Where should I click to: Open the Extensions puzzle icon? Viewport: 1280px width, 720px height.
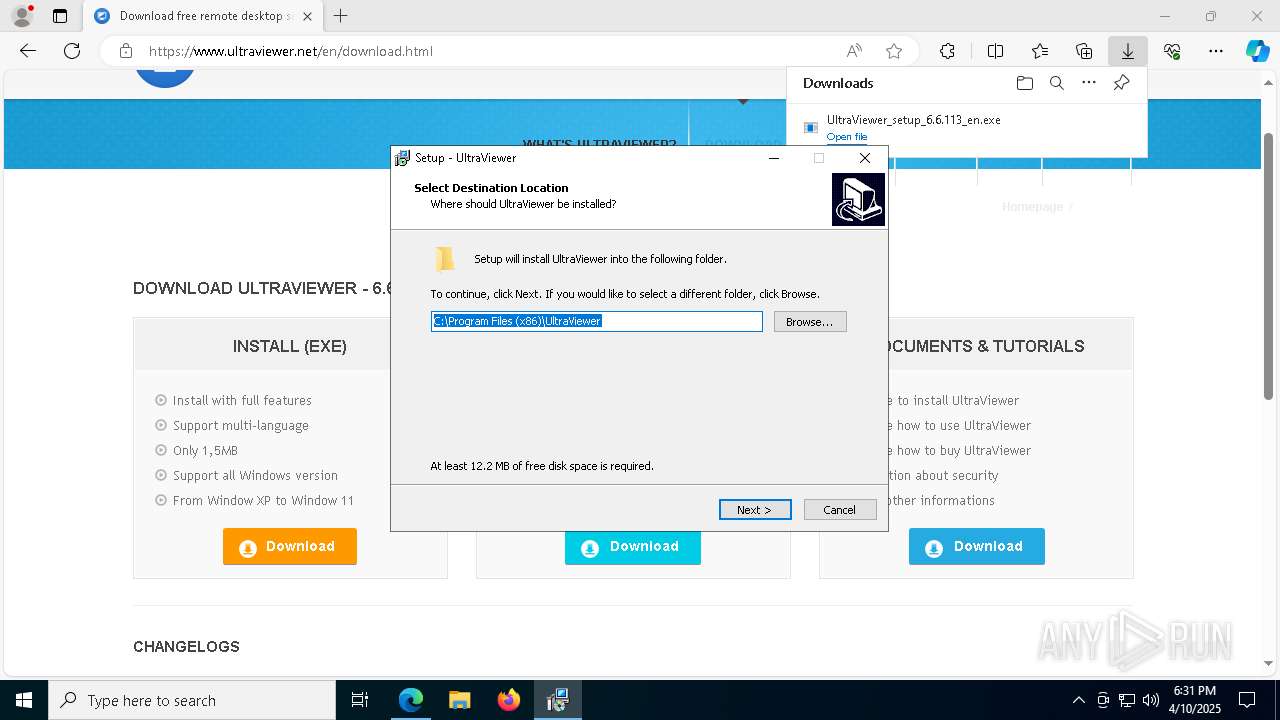[947, 51]
